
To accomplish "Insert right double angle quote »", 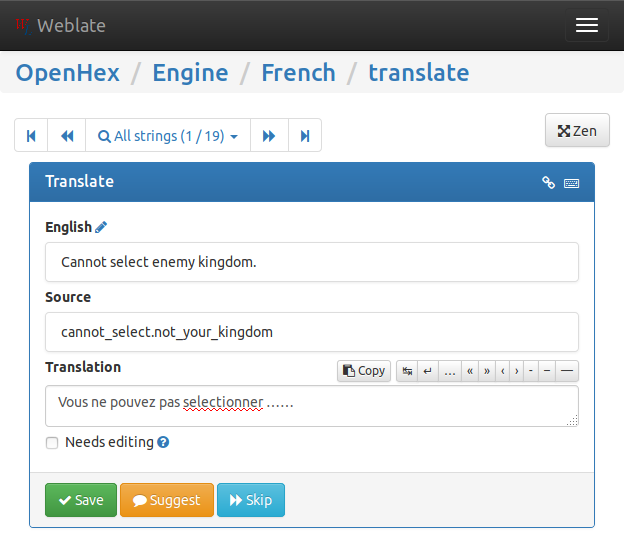I will coord(487,371).
